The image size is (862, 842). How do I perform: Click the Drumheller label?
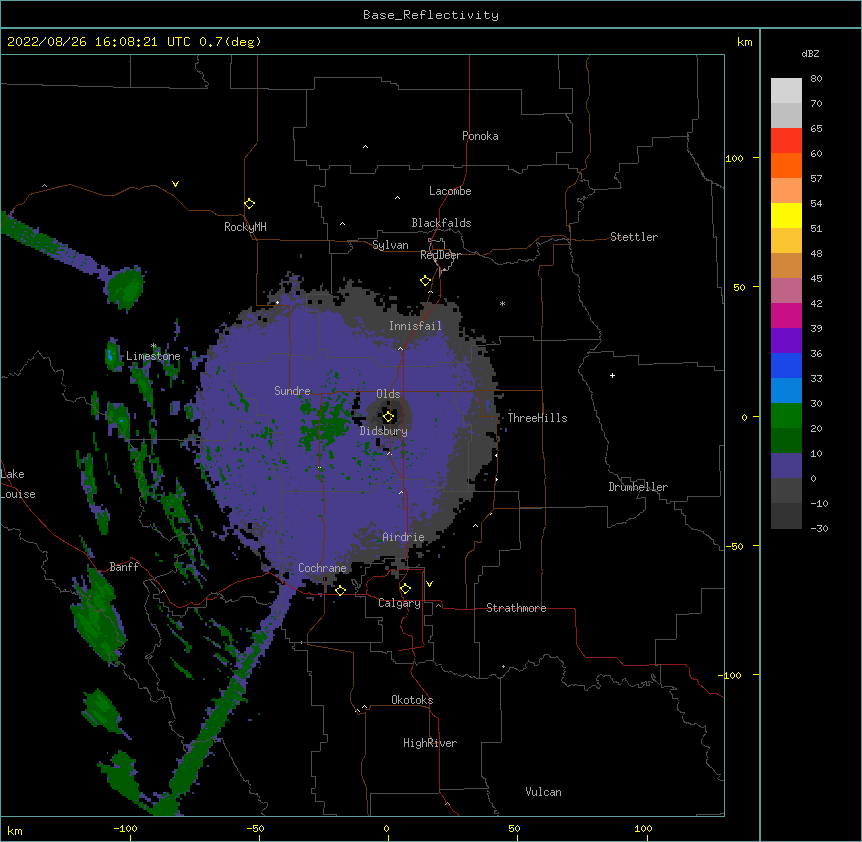(x=638, y=487)
